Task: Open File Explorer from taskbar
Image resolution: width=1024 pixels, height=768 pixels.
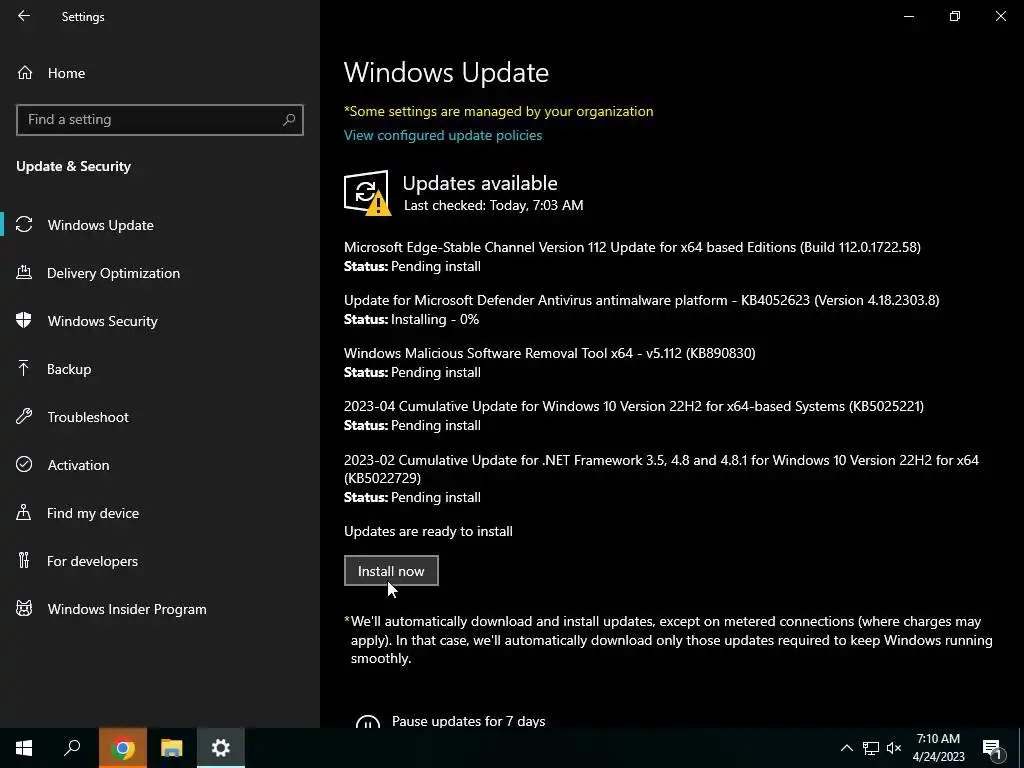Action: tap(172, 748)
